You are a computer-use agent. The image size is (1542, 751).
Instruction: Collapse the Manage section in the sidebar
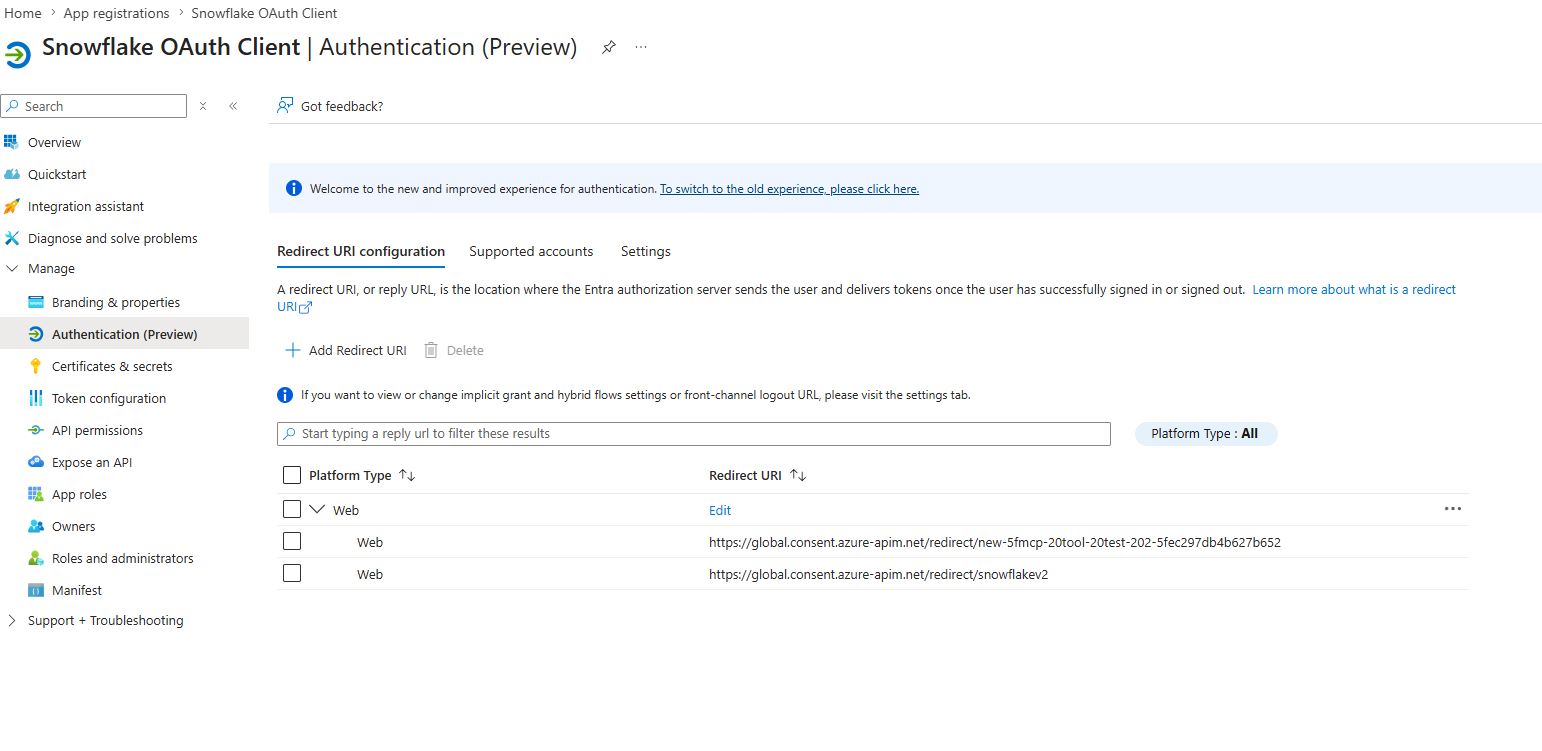click(12, 268)
